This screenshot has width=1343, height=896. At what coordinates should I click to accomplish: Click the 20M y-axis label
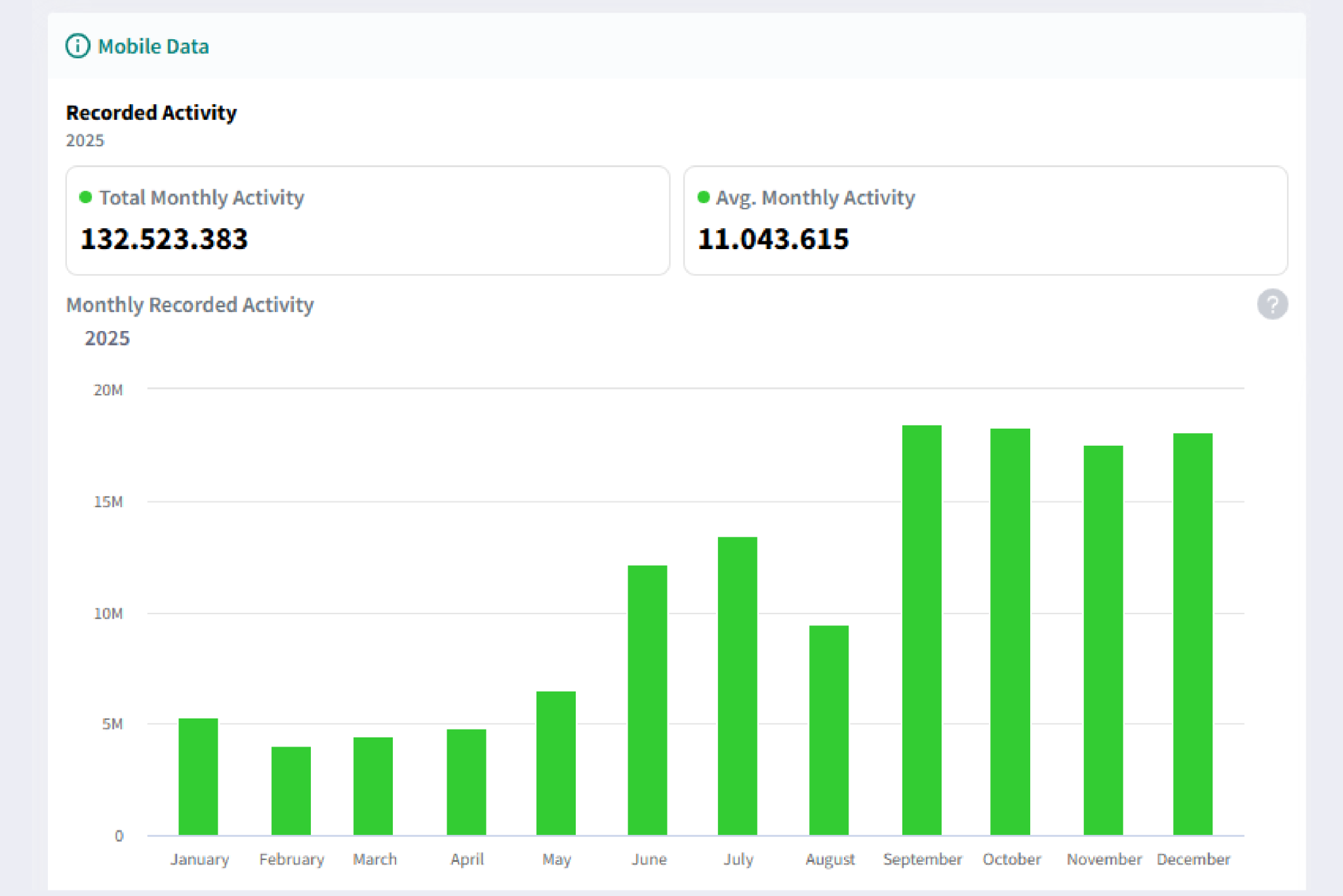tap(108, 390)
